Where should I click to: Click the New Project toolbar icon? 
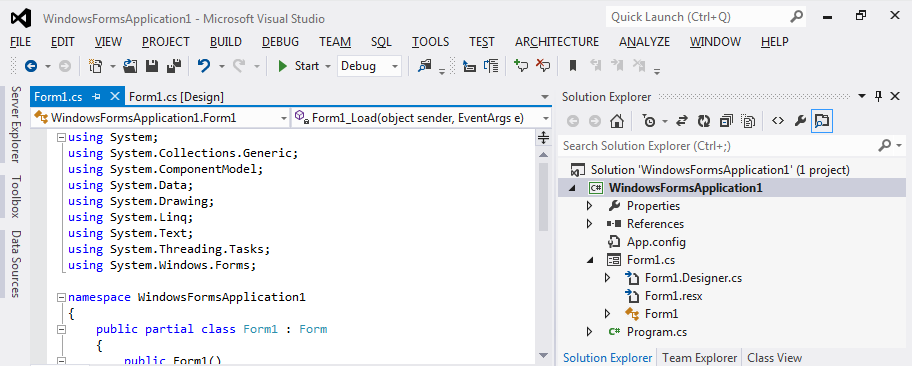95,66
